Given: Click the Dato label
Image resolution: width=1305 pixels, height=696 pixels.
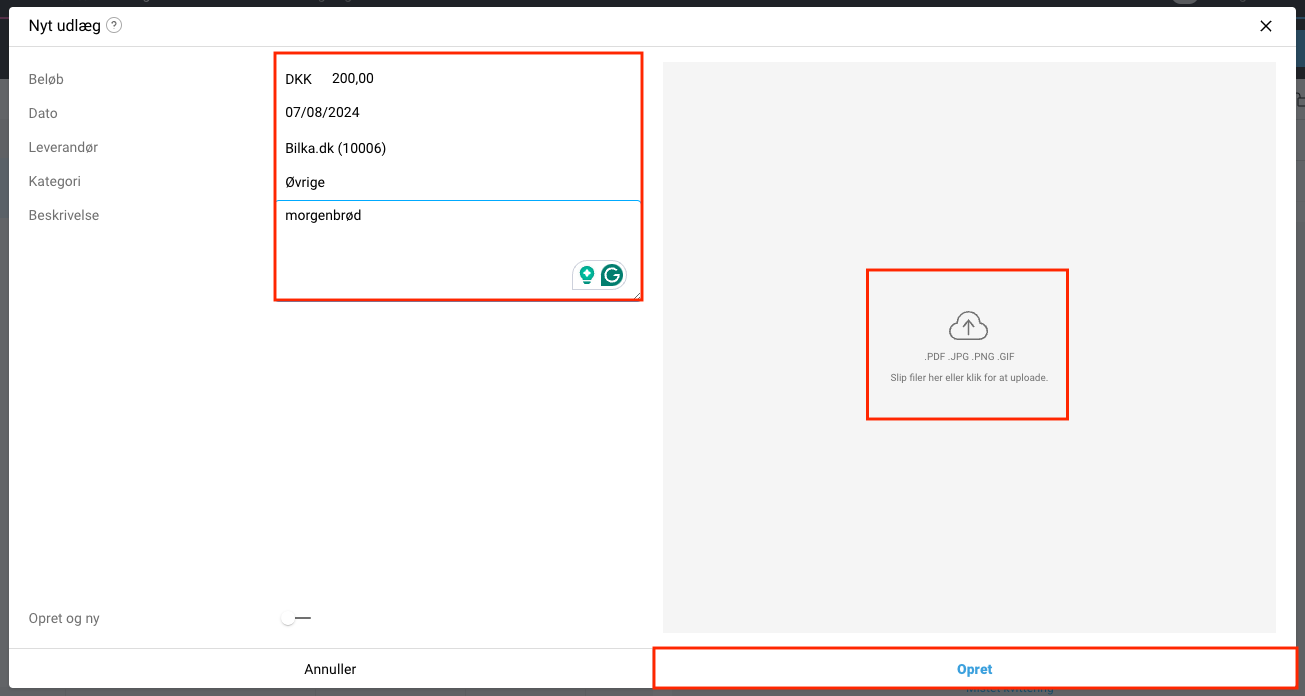Looking at the screenshot, I should point(43,113).
